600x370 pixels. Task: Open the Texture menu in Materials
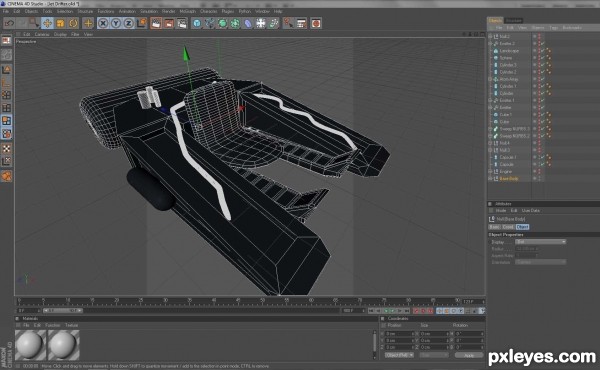(x=71, y=325)
